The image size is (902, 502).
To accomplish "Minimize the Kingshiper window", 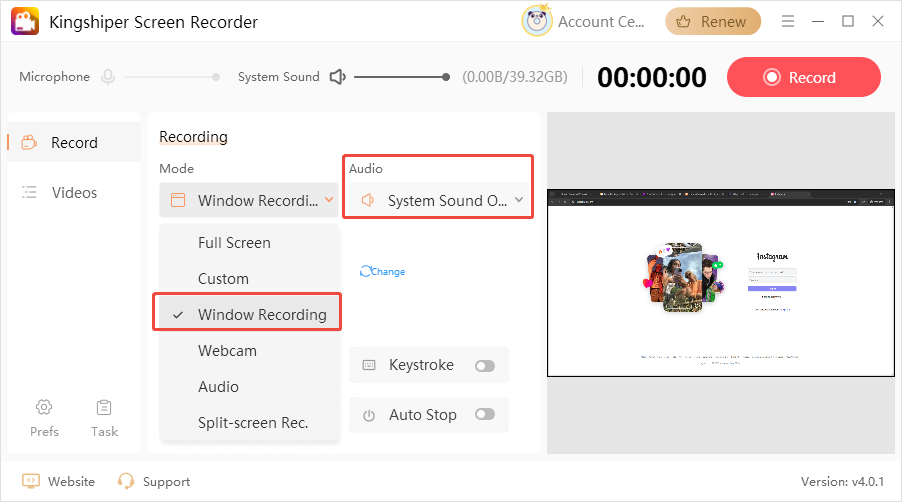I will pyautogui.click(x=818, y=21).
